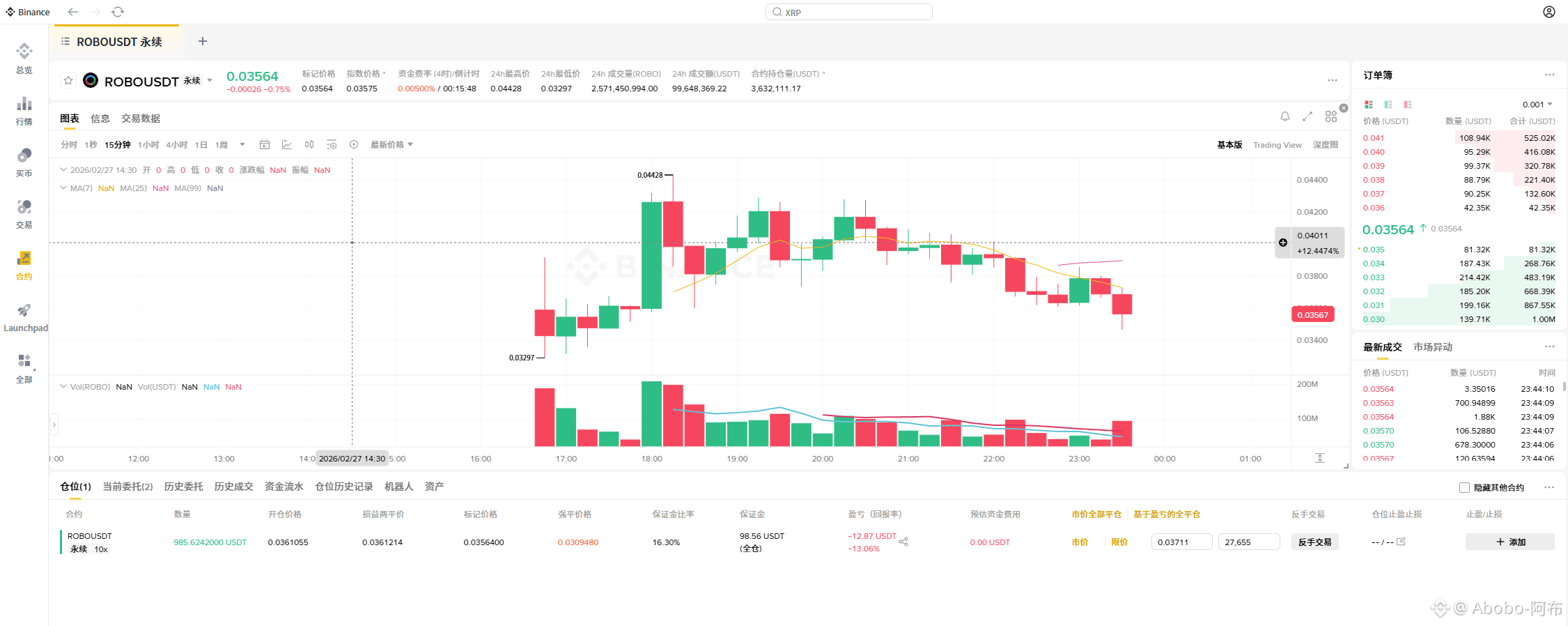Add a new tab with plus icon

tap(203, 41)
